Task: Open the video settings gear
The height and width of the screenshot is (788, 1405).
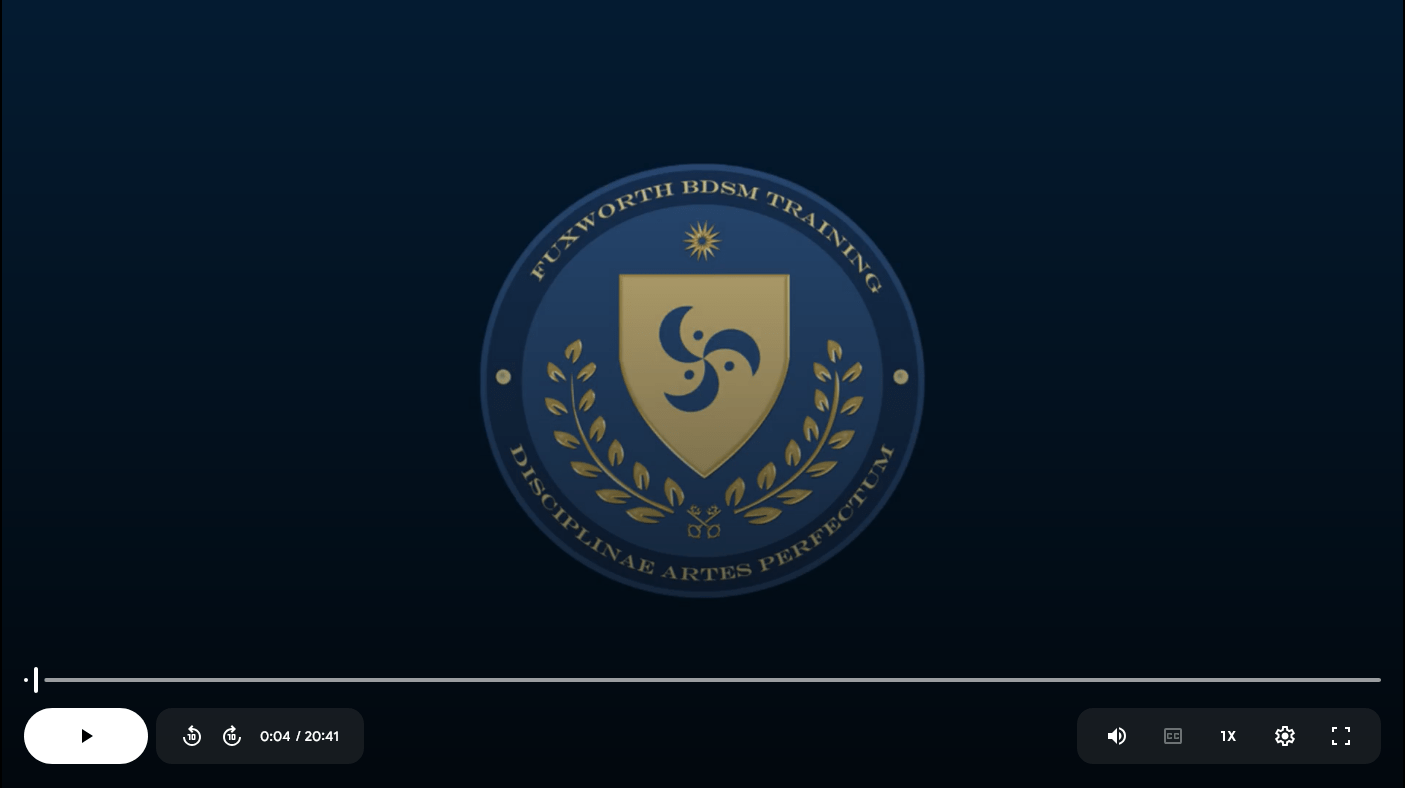Action: (1285, 736)
